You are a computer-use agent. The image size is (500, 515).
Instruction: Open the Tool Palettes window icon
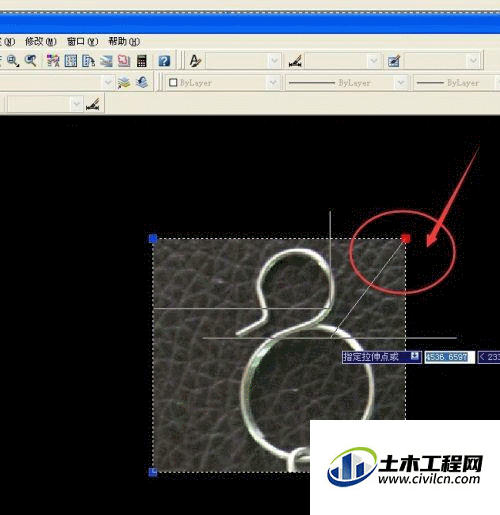pos(88,61)
